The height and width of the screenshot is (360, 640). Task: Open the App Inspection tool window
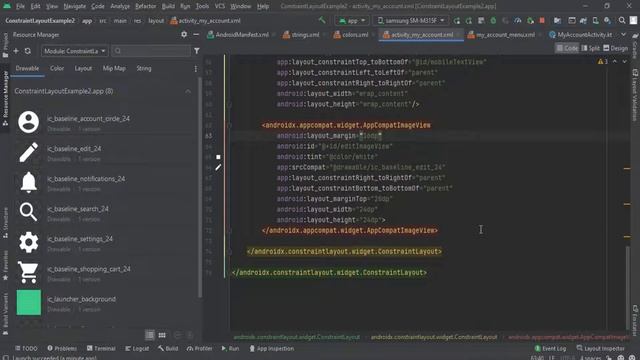point(271,349)
